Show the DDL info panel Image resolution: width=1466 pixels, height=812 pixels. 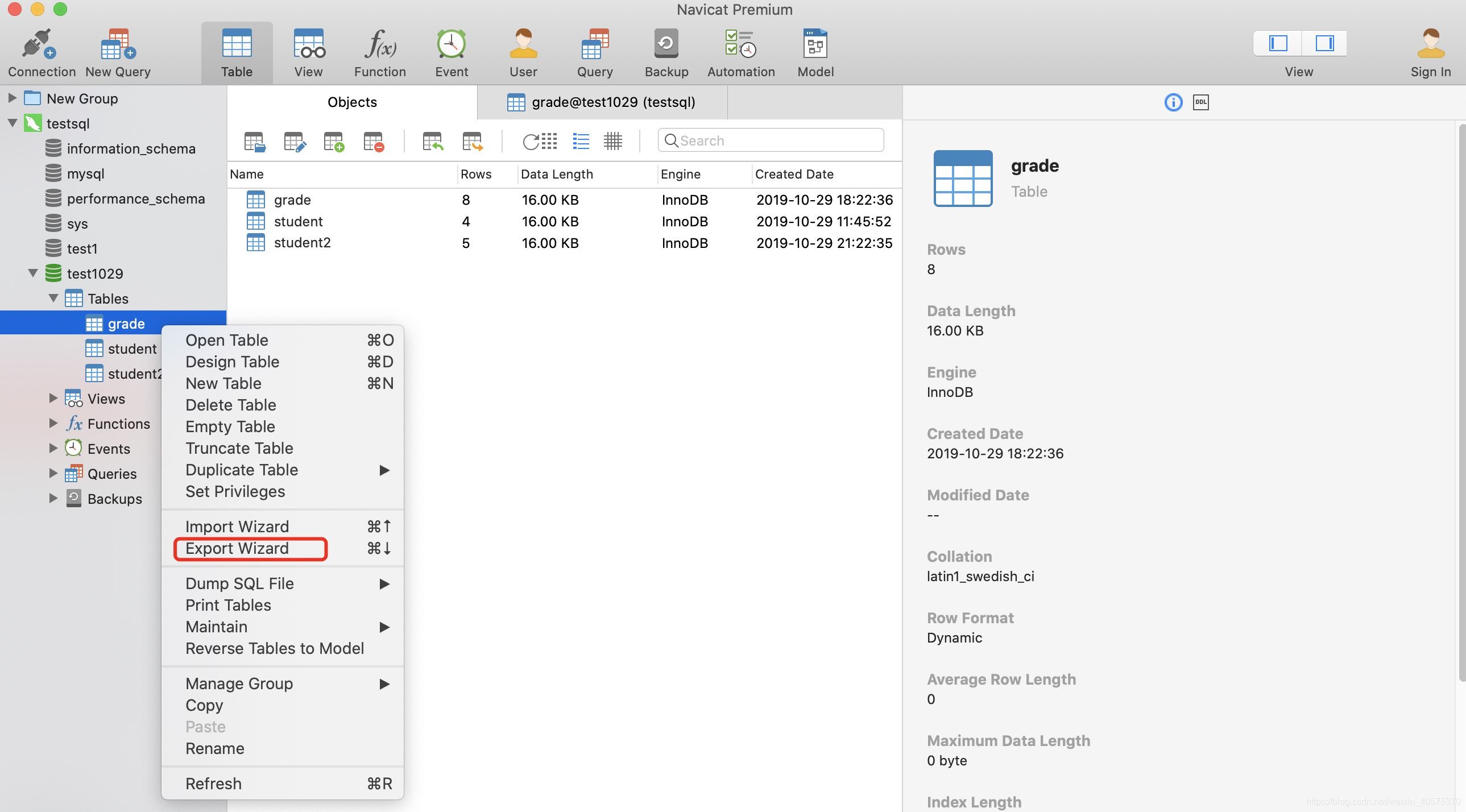point(1200,102)
